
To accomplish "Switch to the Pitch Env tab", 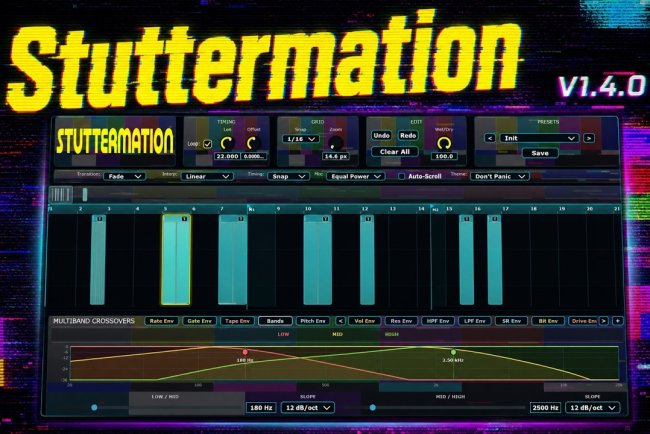I will point(313,321).
